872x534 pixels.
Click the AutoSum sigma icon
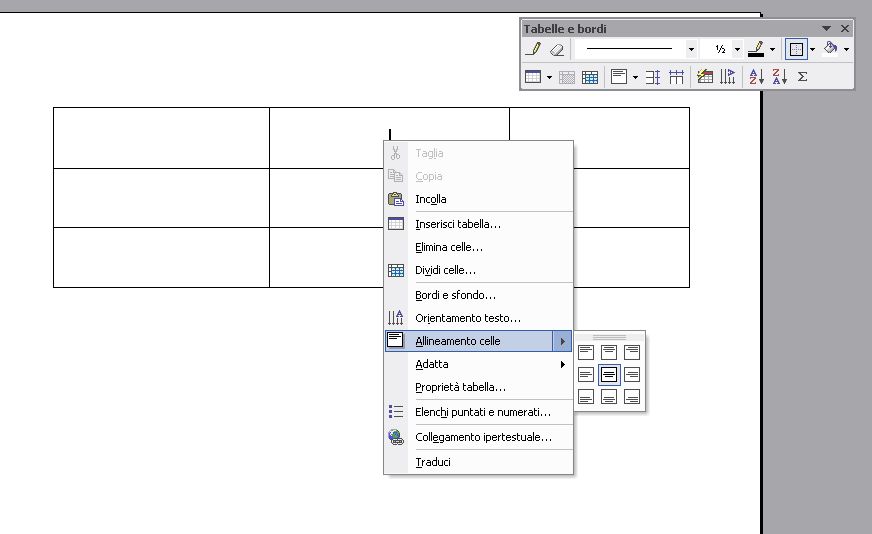point(802,77)
